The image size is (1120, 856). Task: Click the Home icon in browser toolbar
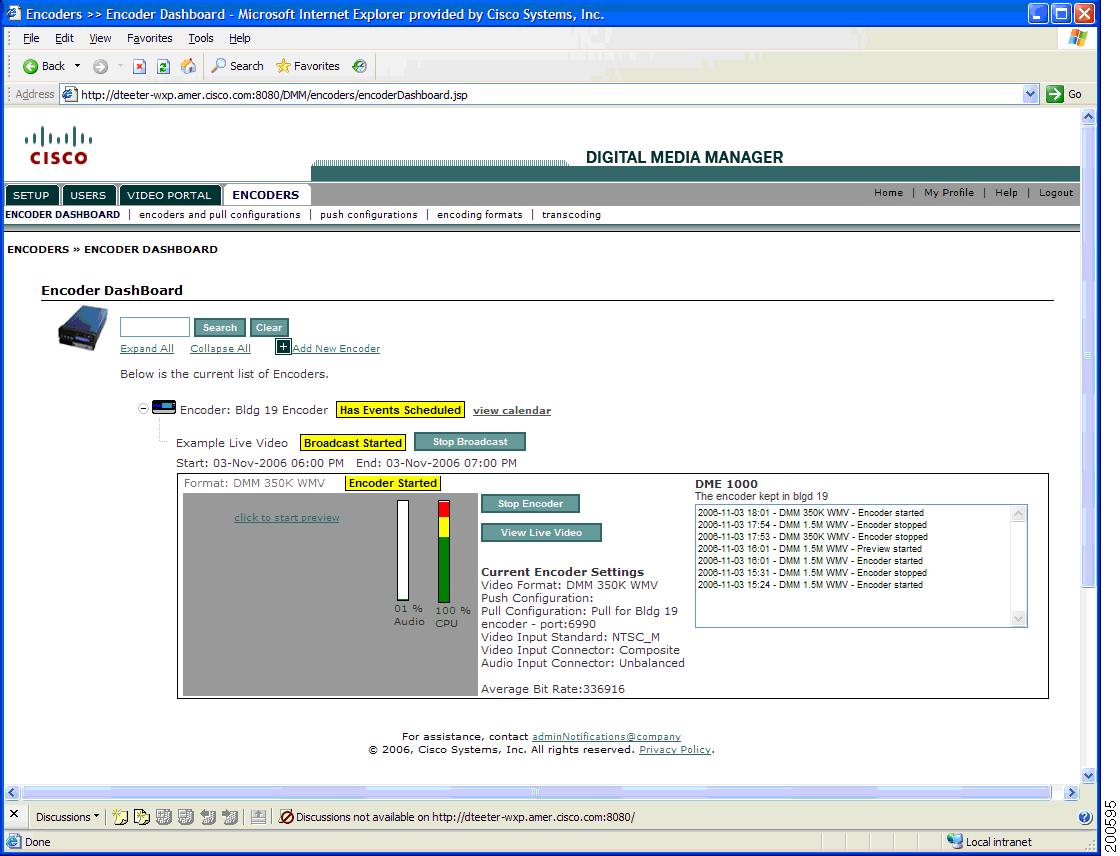[188, 66]
